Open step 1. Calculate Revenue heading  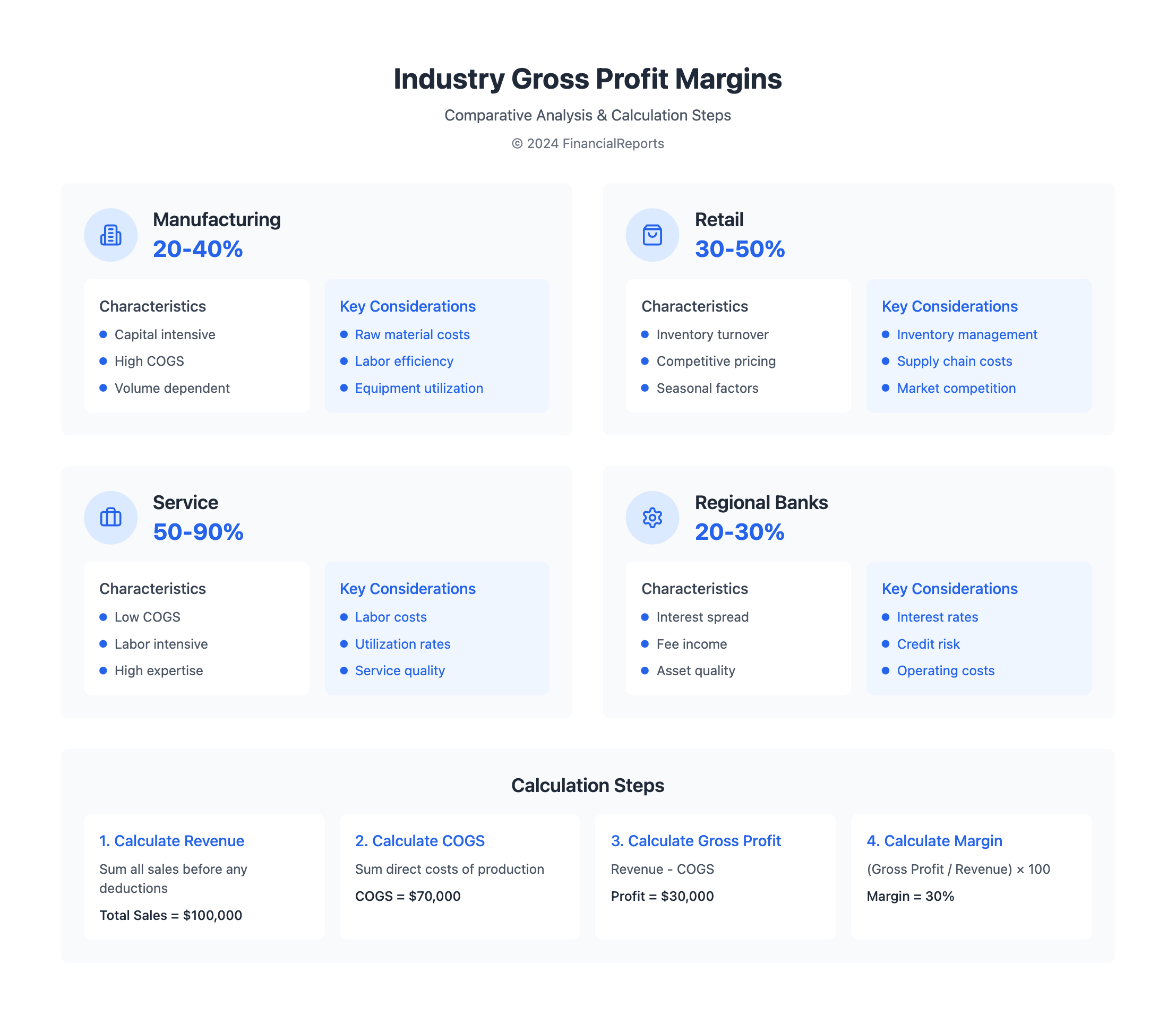171,840
